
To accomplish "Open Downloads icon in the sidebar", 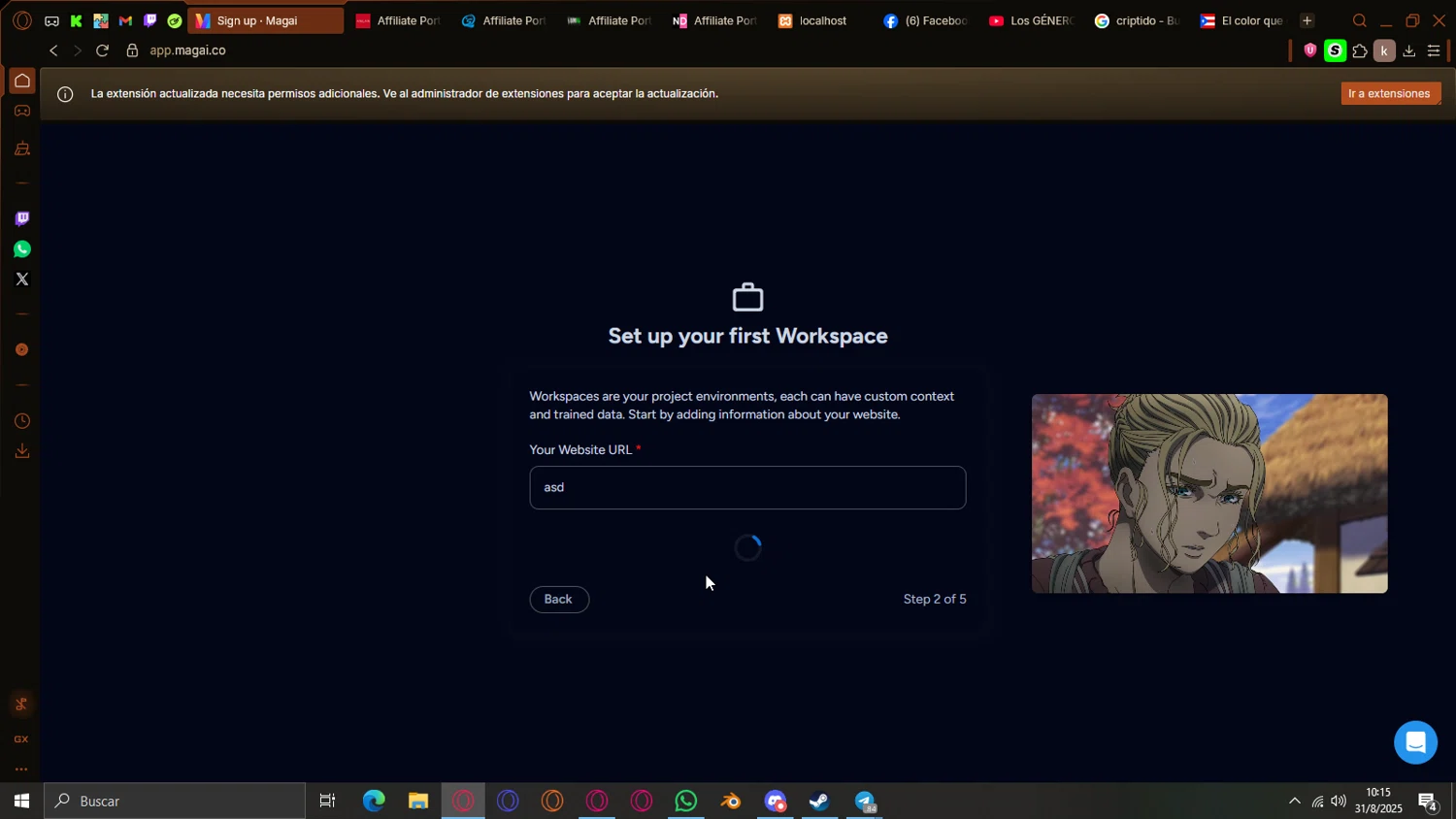I will 21,451.
